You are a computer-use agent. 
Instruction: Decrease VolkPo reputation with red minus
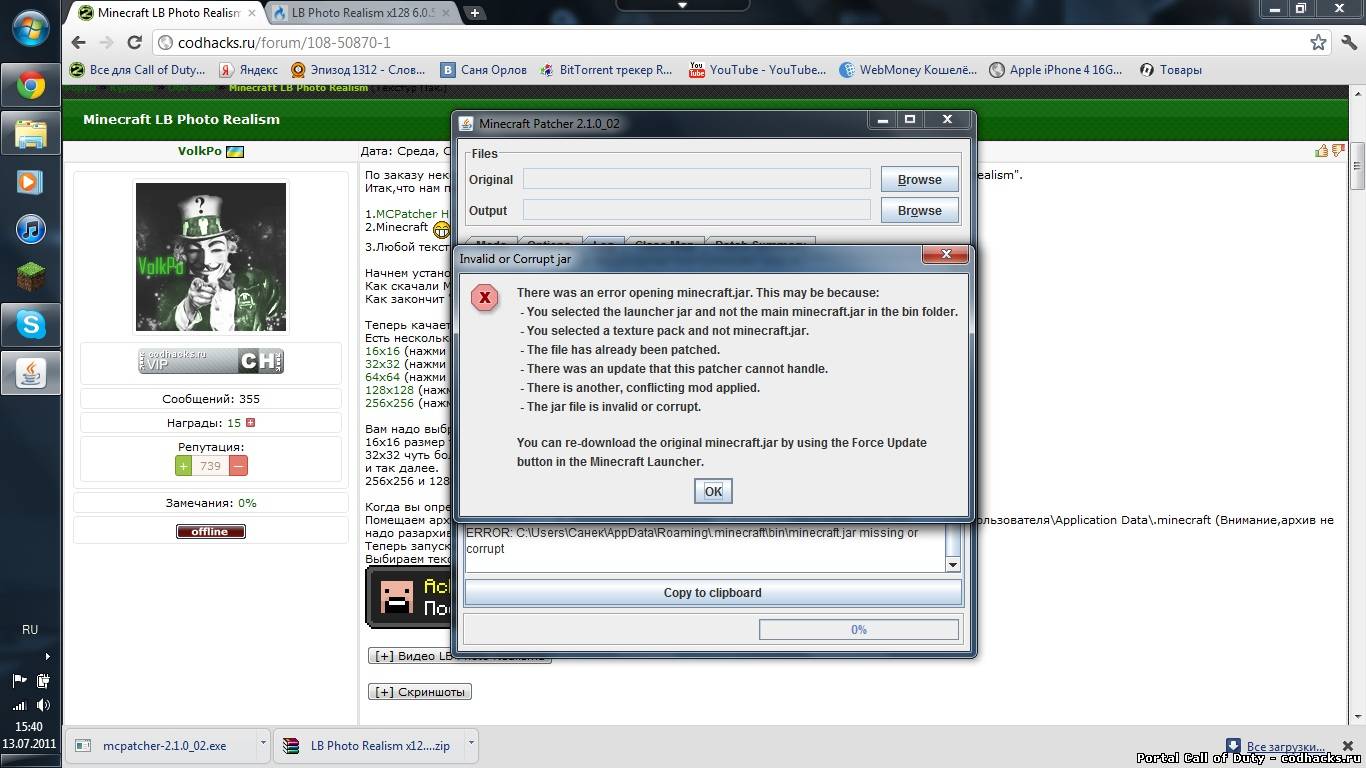click(238, 465)
